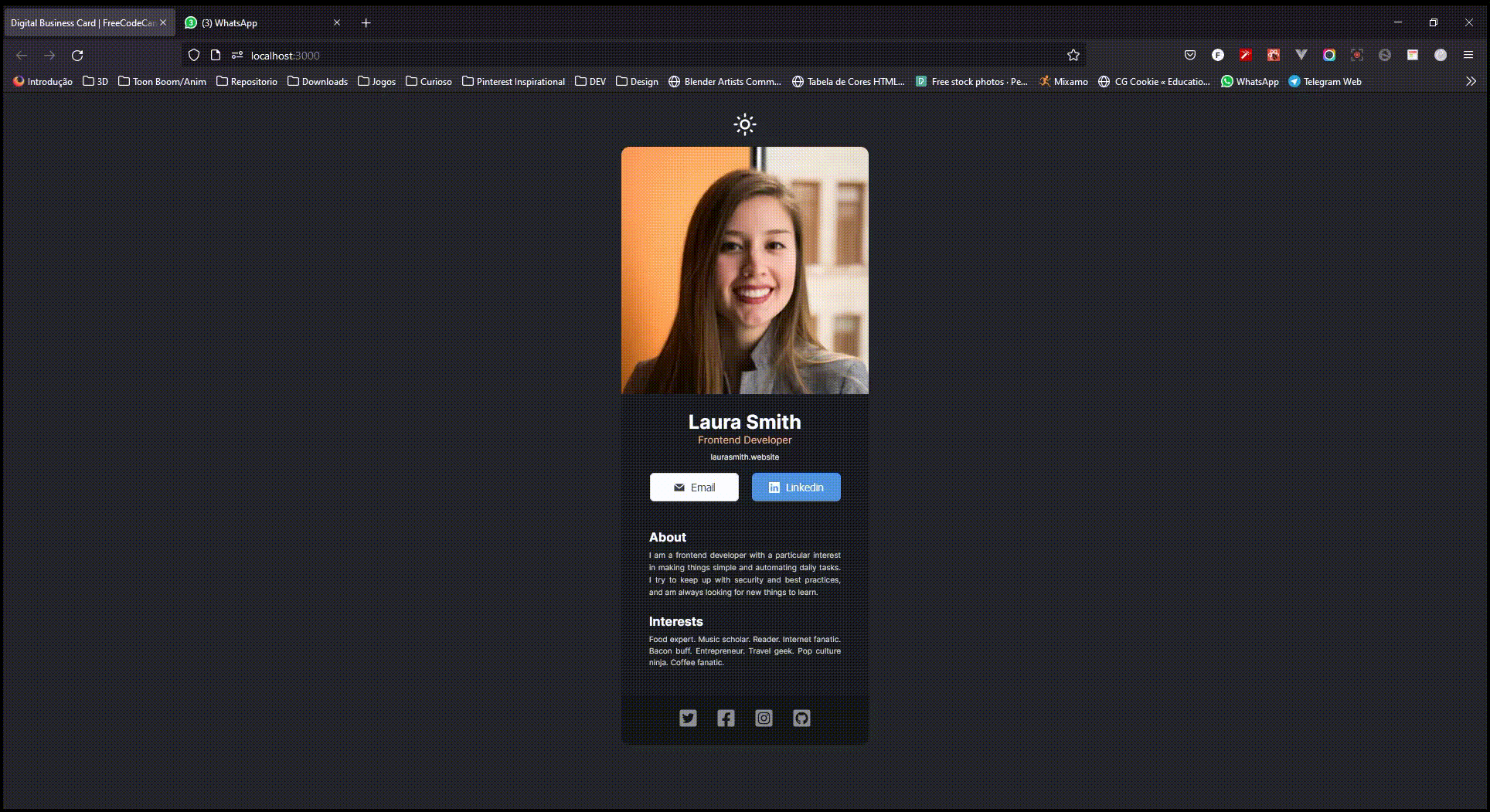Open the Facebook icon in card footer
Viewport: 1490px width, 812px height.
click(726, 719)
